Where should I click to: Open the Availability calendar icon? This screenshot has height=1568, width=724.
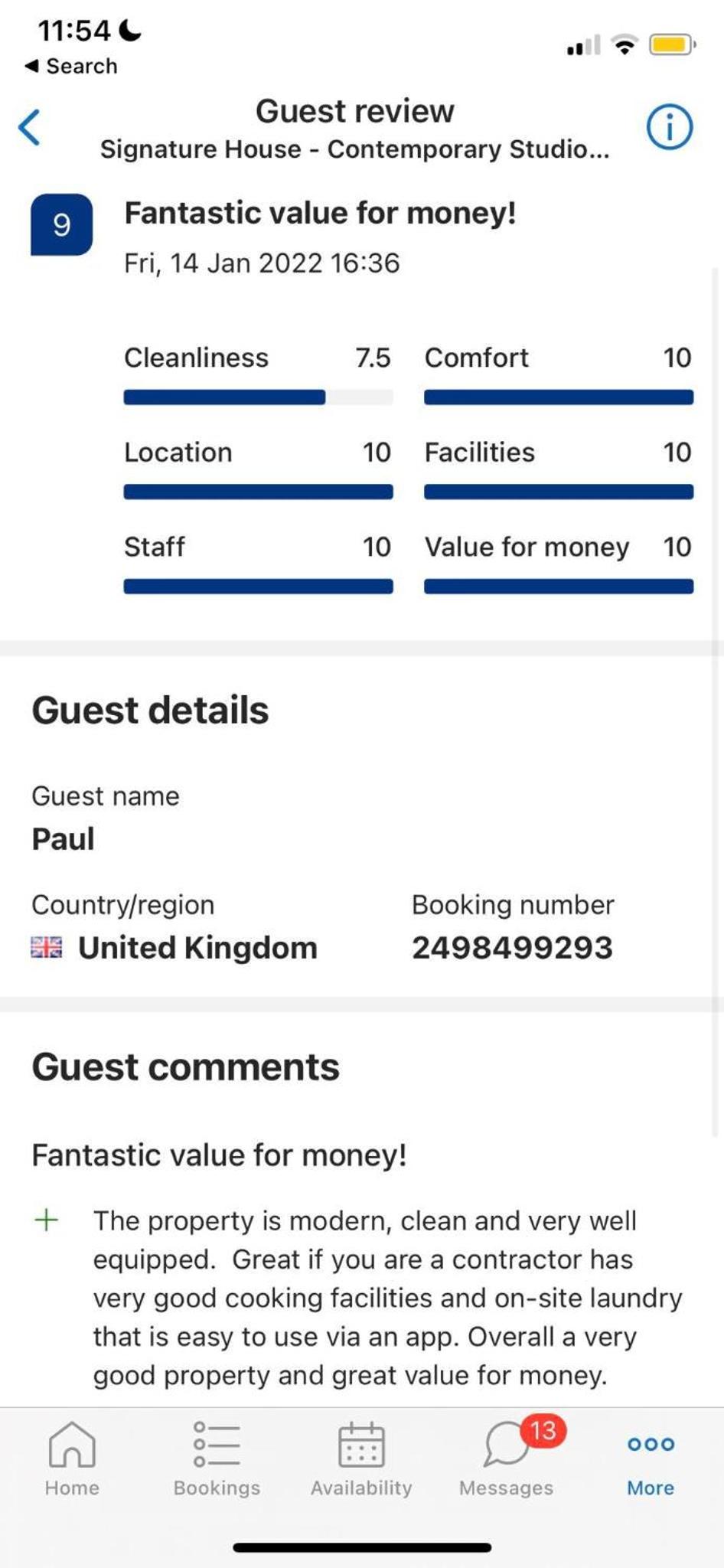361,1444
